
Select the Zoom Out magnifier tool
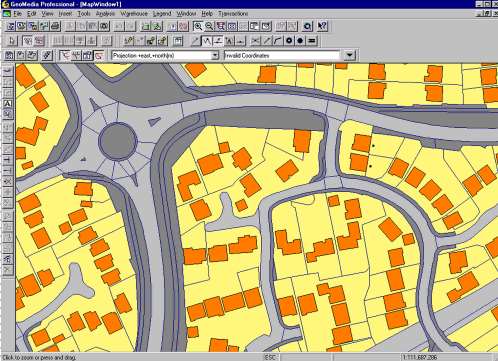tap(209, 26)
